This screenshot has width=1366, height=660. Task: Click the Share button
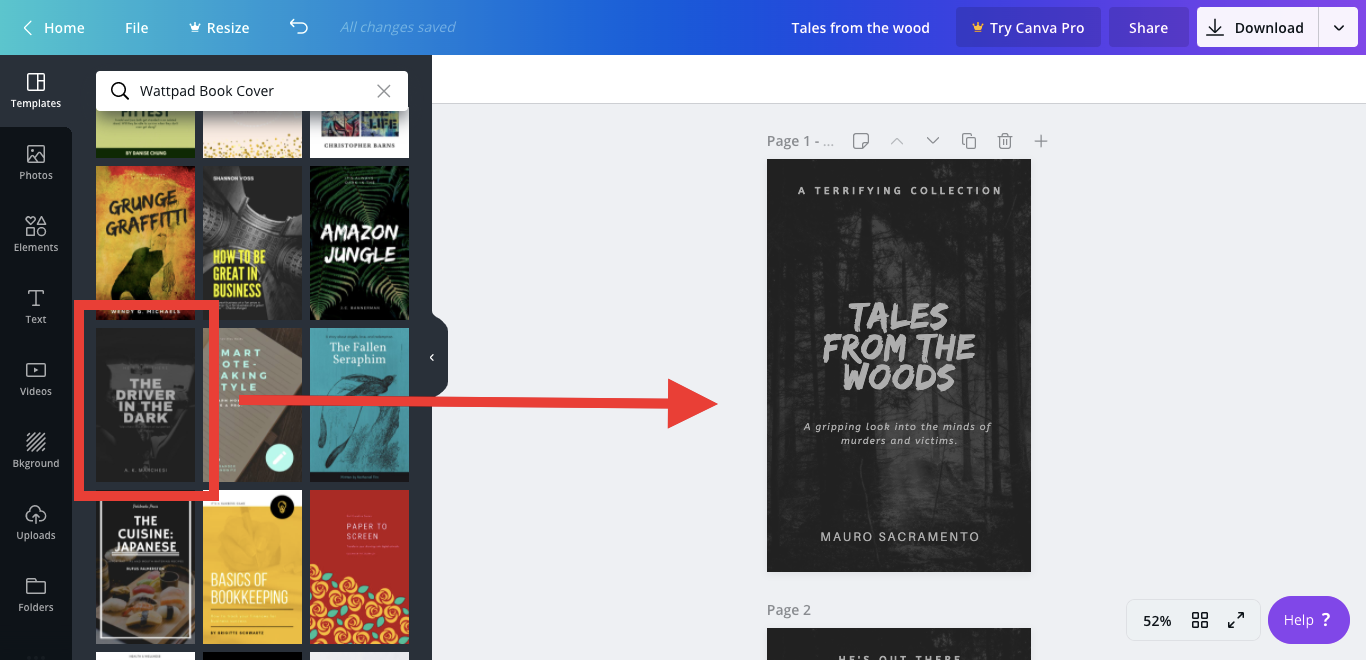coord(1148,28)
